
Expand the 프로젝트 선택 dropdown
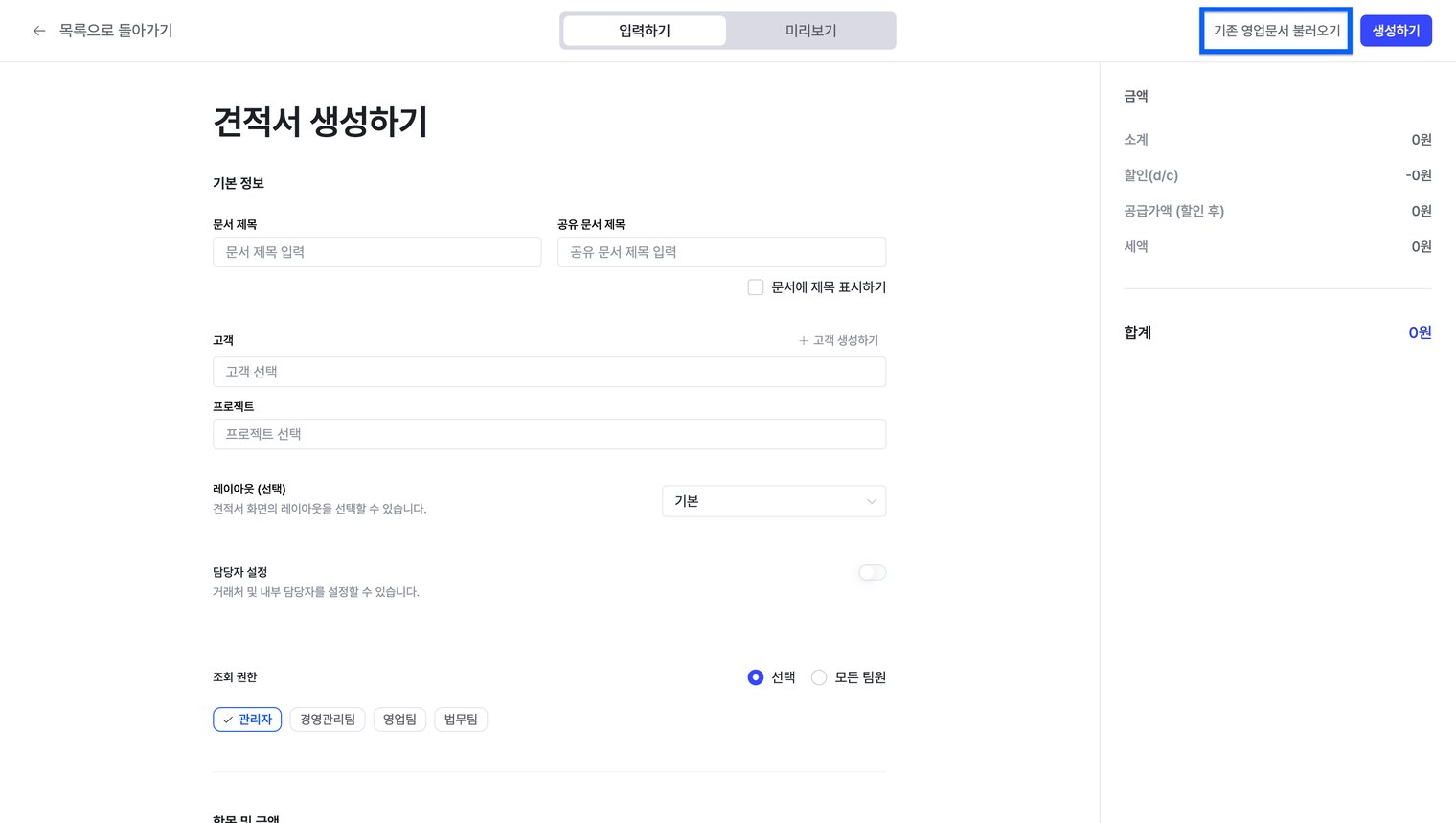point(549,434)
